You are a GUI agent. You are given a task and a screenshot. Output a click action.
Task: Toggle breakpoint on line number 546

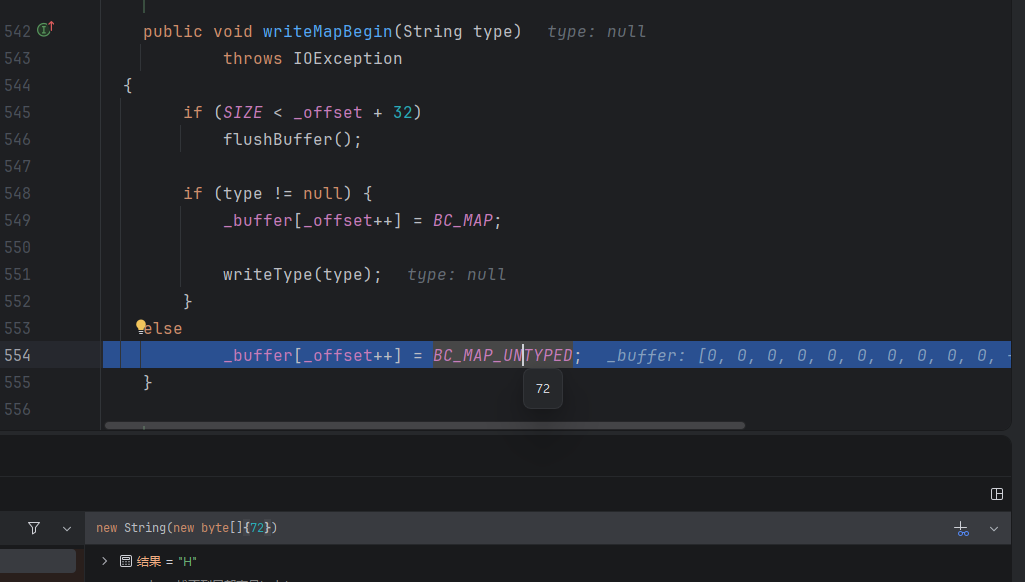17,139
